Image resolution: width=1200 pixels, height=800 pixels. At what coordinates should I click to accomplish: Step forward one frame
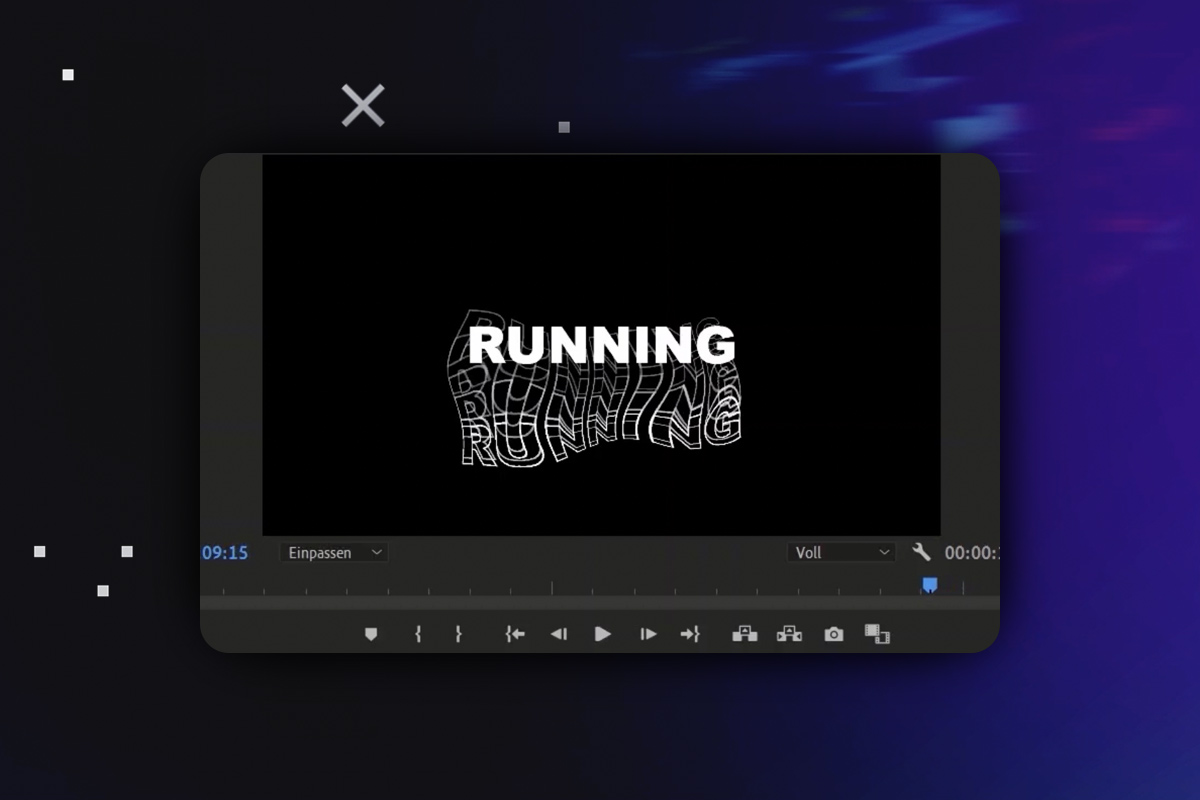coord(648,634)
